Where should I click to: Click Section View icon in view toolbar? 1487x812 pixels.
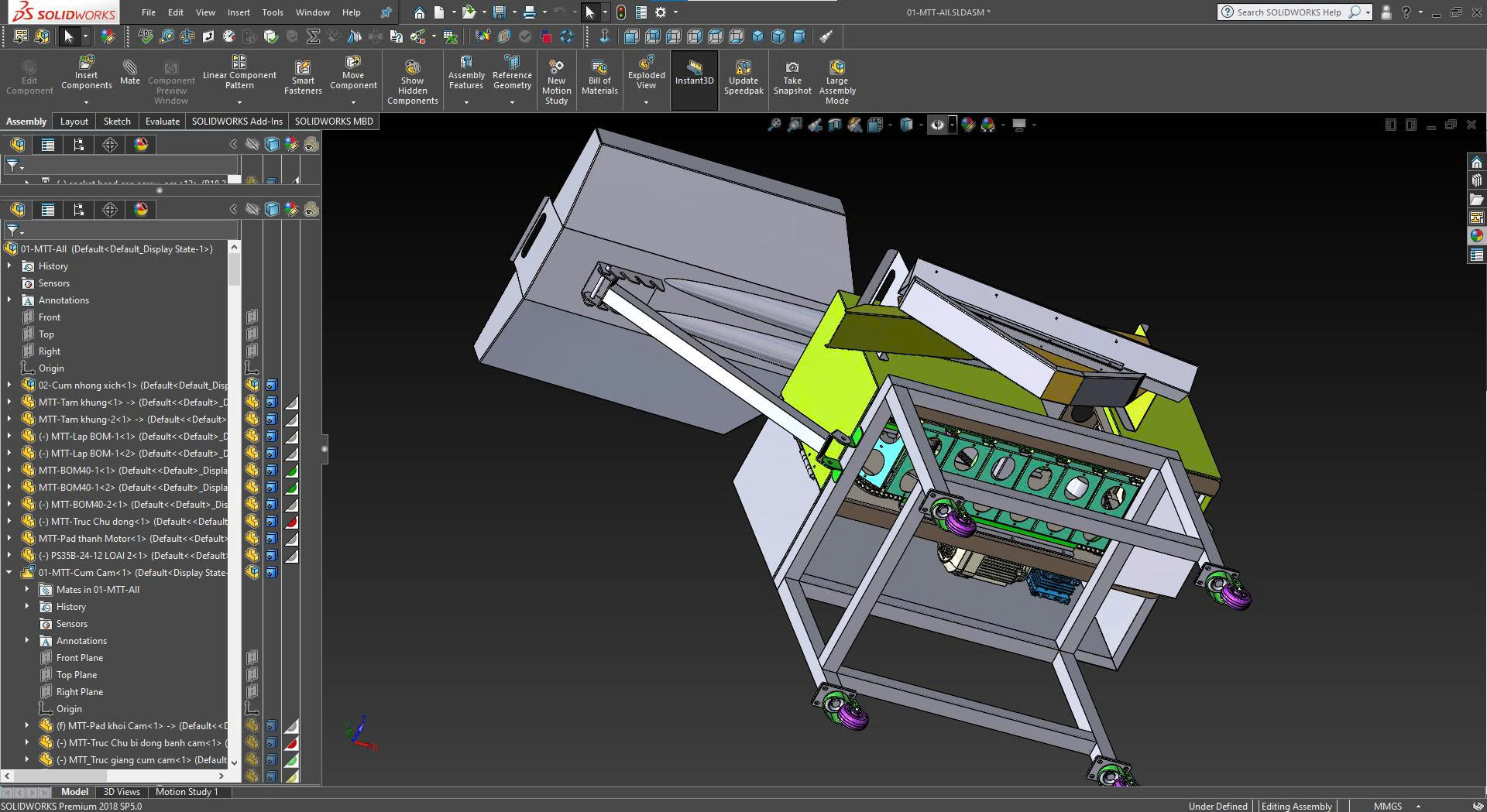[x=835, y=125]
